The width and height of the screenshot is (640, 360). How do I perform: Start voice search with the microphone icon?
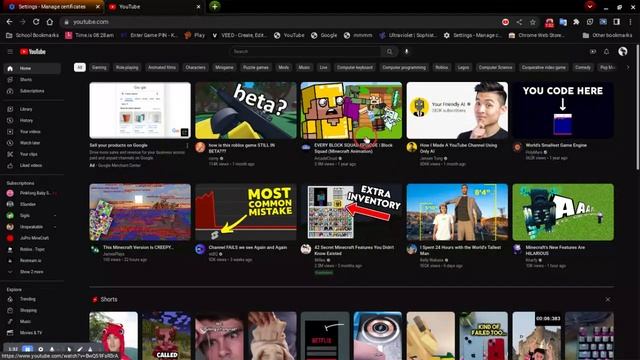coord(407,52)
